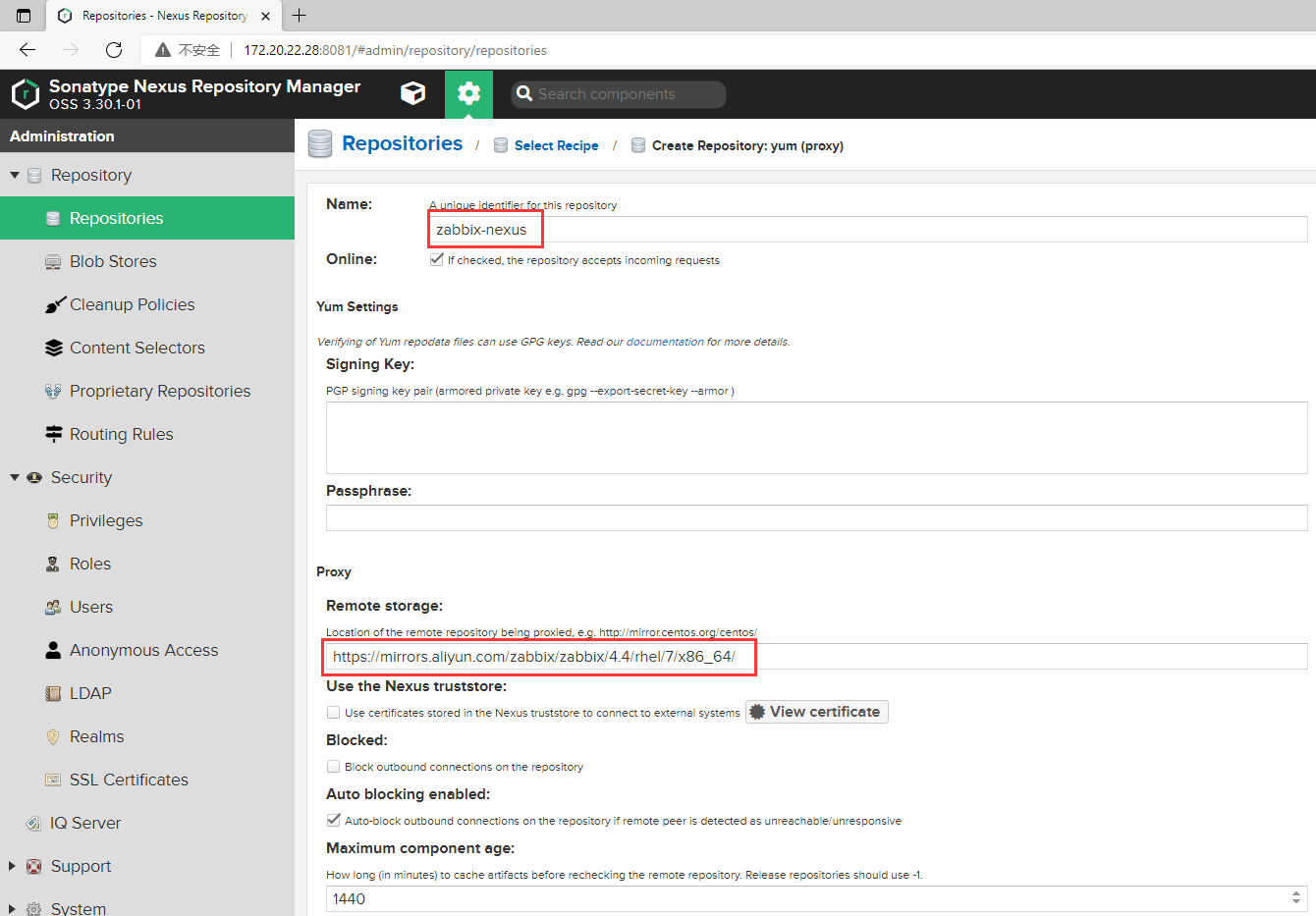
Task: Click the Signing Key text area
Action: click(x=817, y=438)
